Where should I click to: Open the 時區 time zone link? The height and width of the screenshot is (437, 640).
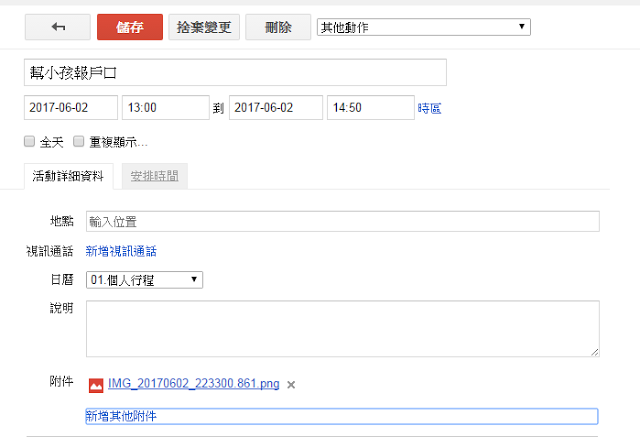click(x=429, y=109)
